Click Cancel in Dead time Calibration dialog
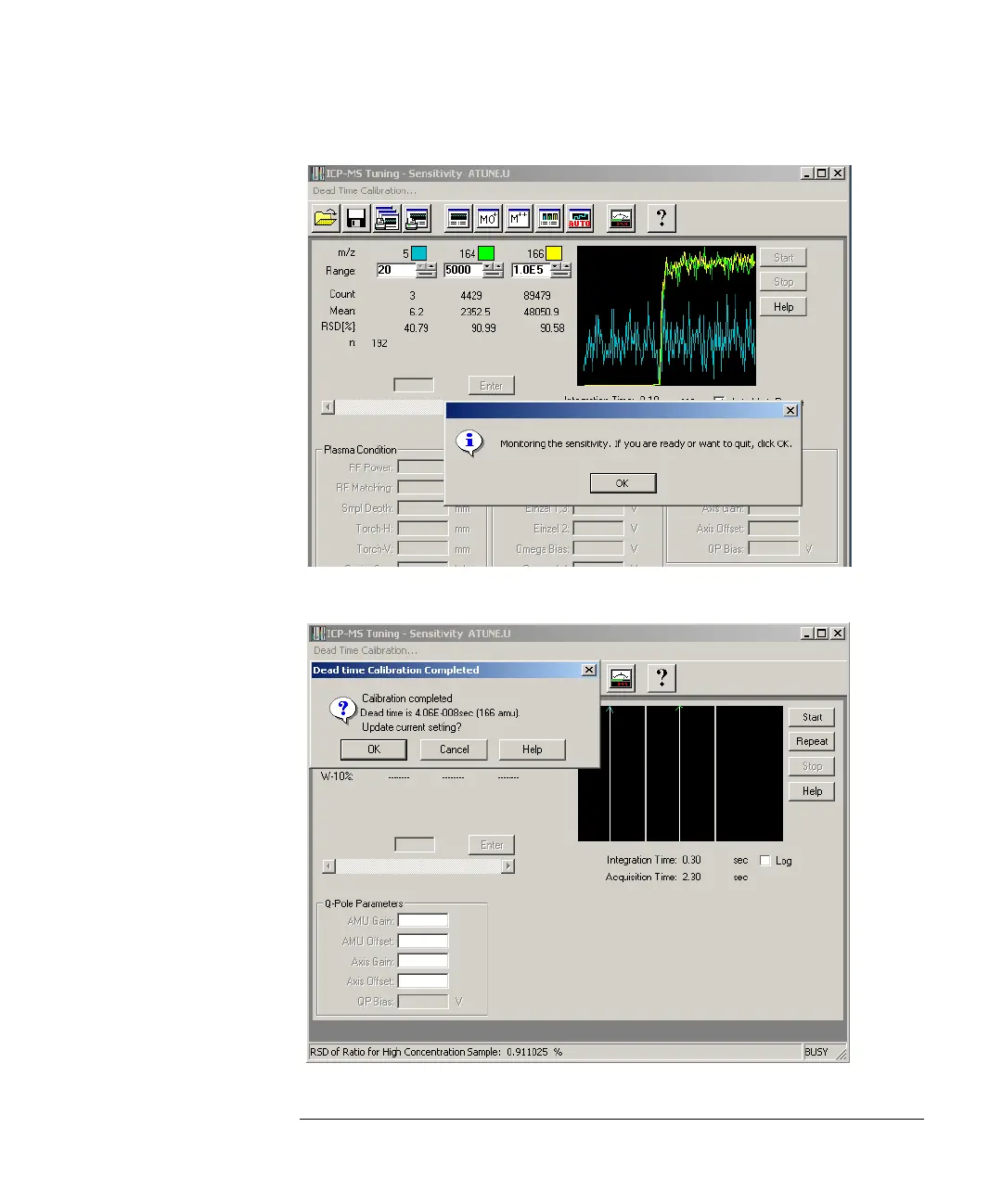Screen dimensions: 1002x1204 coord(455,749)
